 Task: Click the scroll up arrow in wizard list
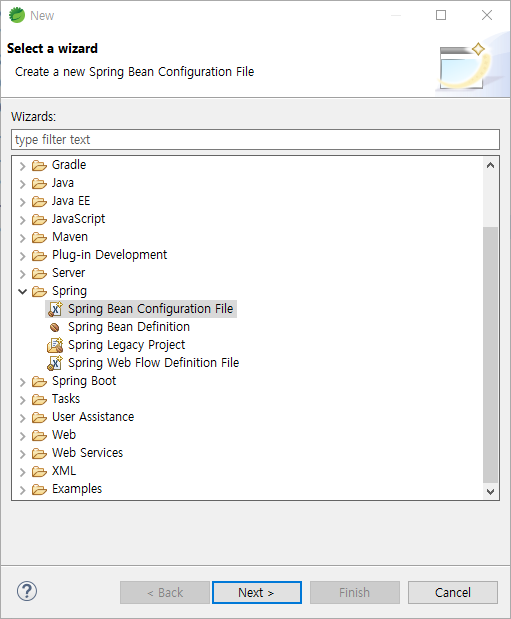click(x=490, y=165)
